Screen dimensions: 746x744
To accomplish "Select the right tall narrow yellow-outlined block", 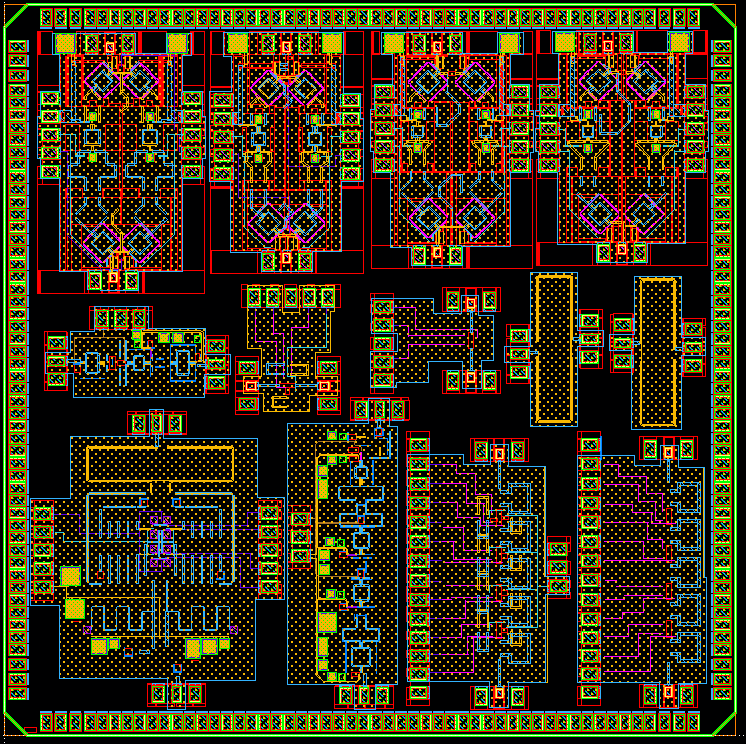I will point(657,352).
